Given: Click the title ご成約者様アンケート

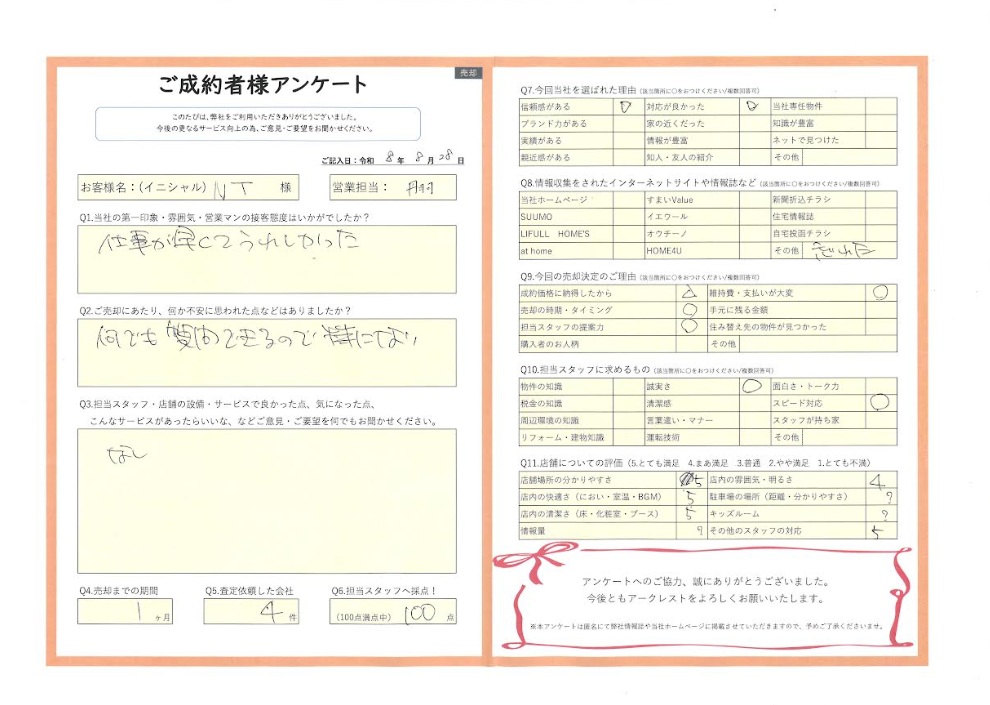Looking at the screenshot, I should pyautogui.click(x=263, y=85).
